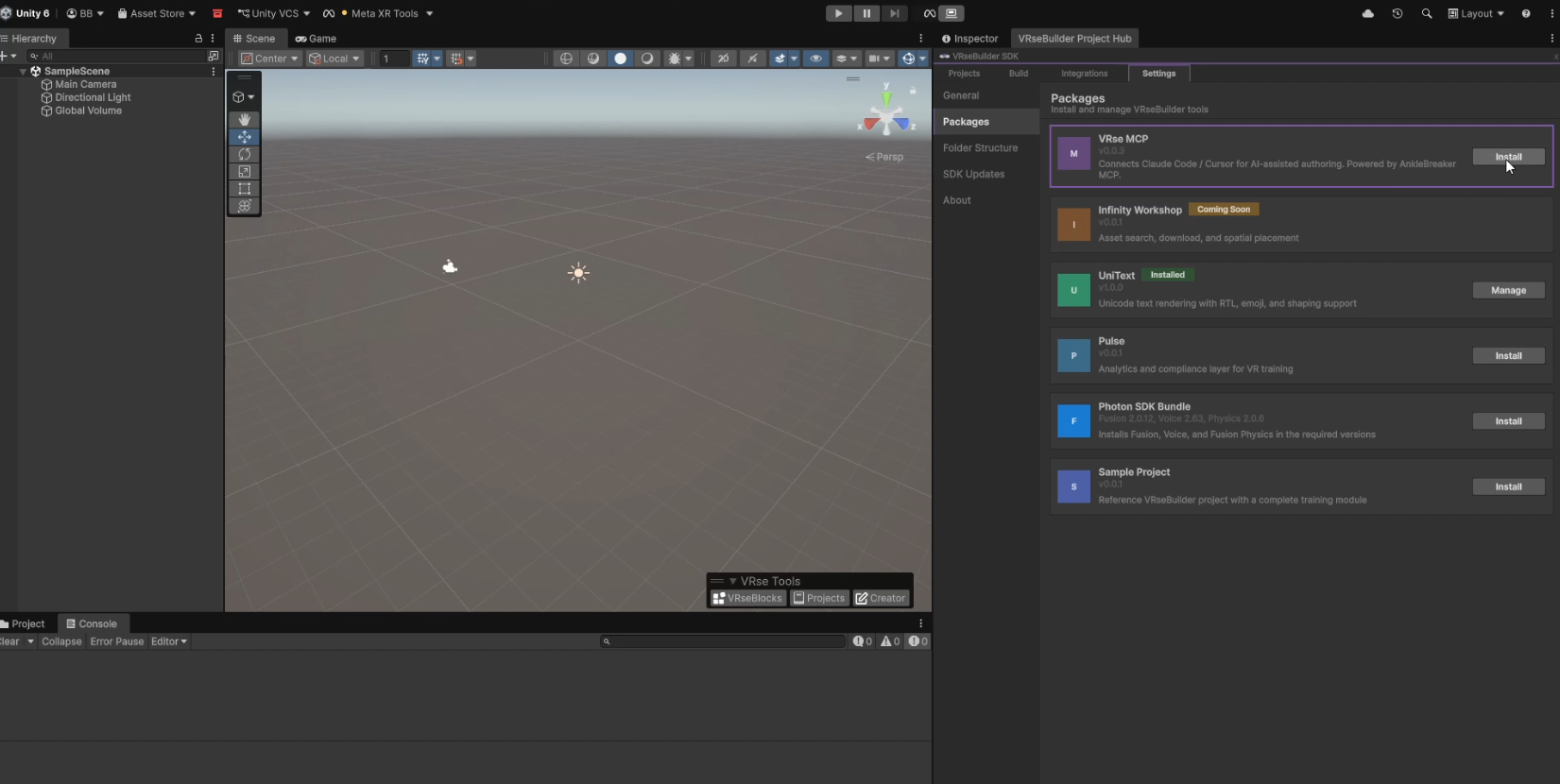
Task: Open the Center pivot mode dropdown
Action: (269, 59)
